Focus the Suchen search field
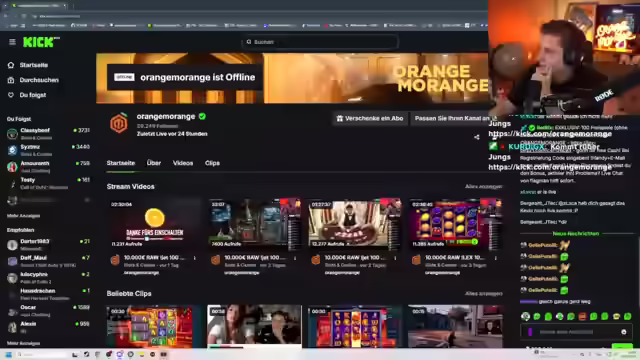640x360 pixels. [x=320, y=42]
